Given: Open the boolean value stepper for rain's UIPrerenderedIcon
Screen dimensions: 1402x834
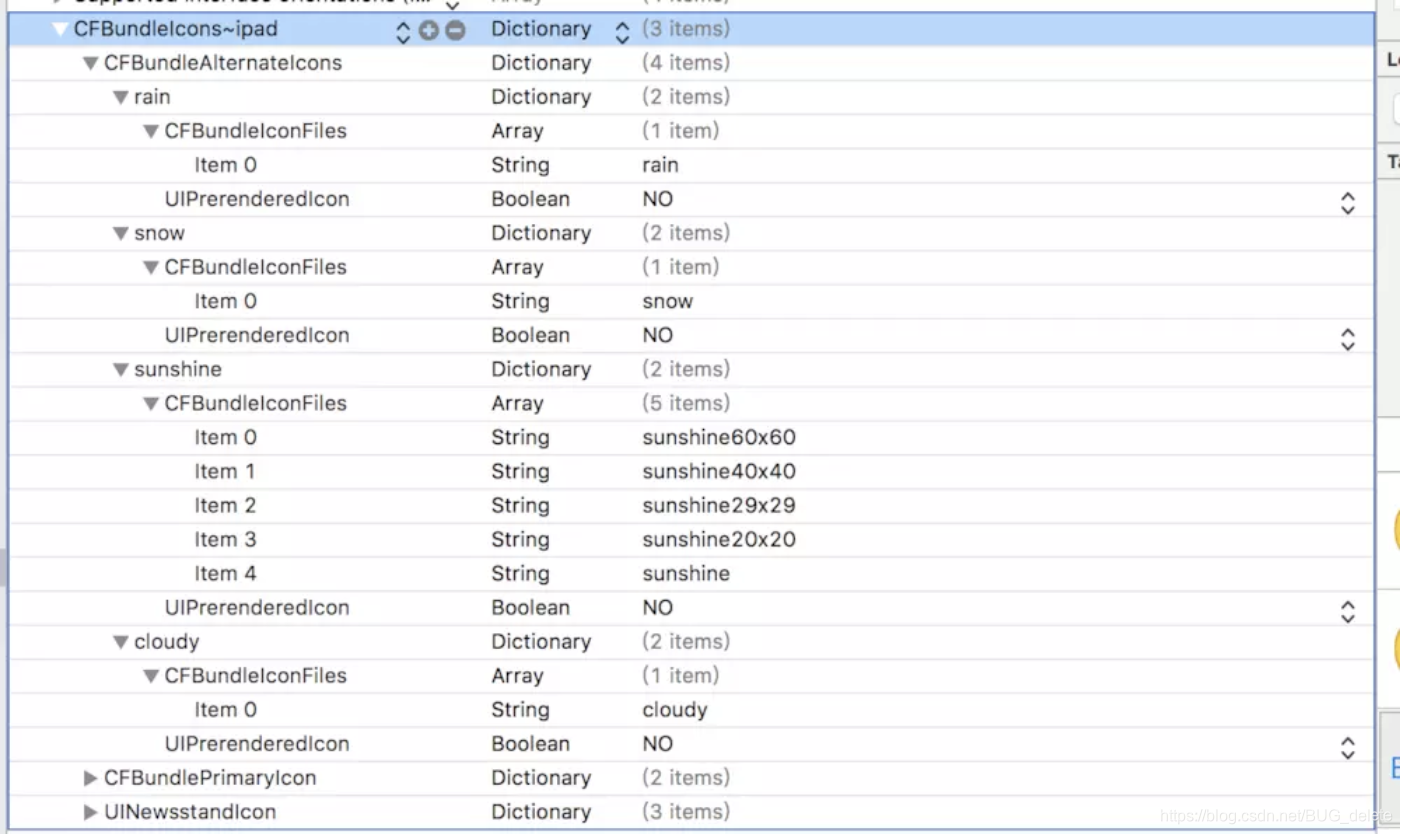Looking at the screenshot, I should (1347, 202).
